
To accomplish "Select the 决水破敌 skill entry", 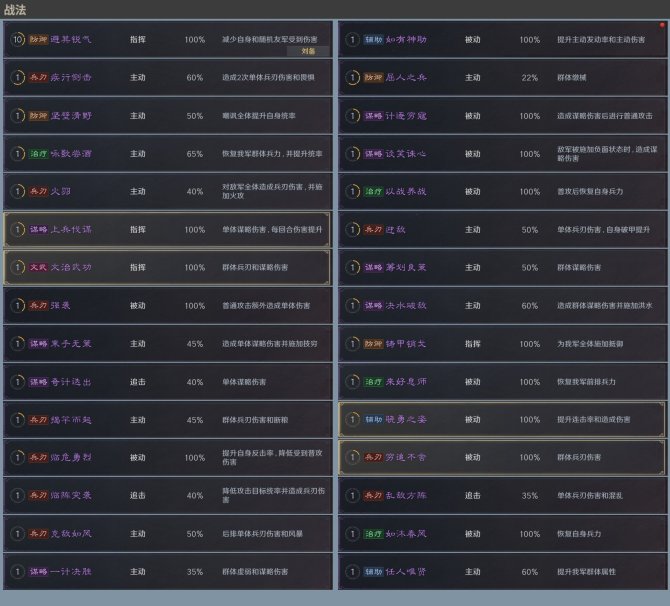I will (x=500, y=305).
